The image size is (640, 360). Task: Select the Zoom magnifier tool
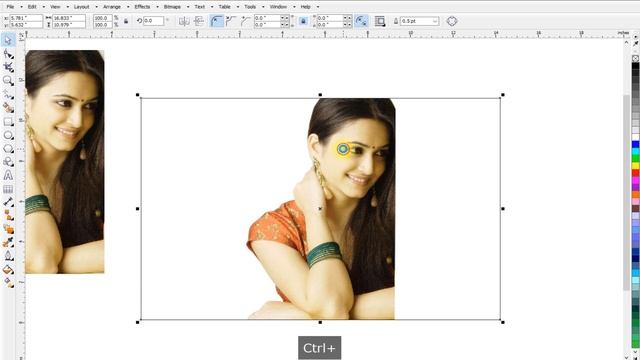click(x=8, y=80)
